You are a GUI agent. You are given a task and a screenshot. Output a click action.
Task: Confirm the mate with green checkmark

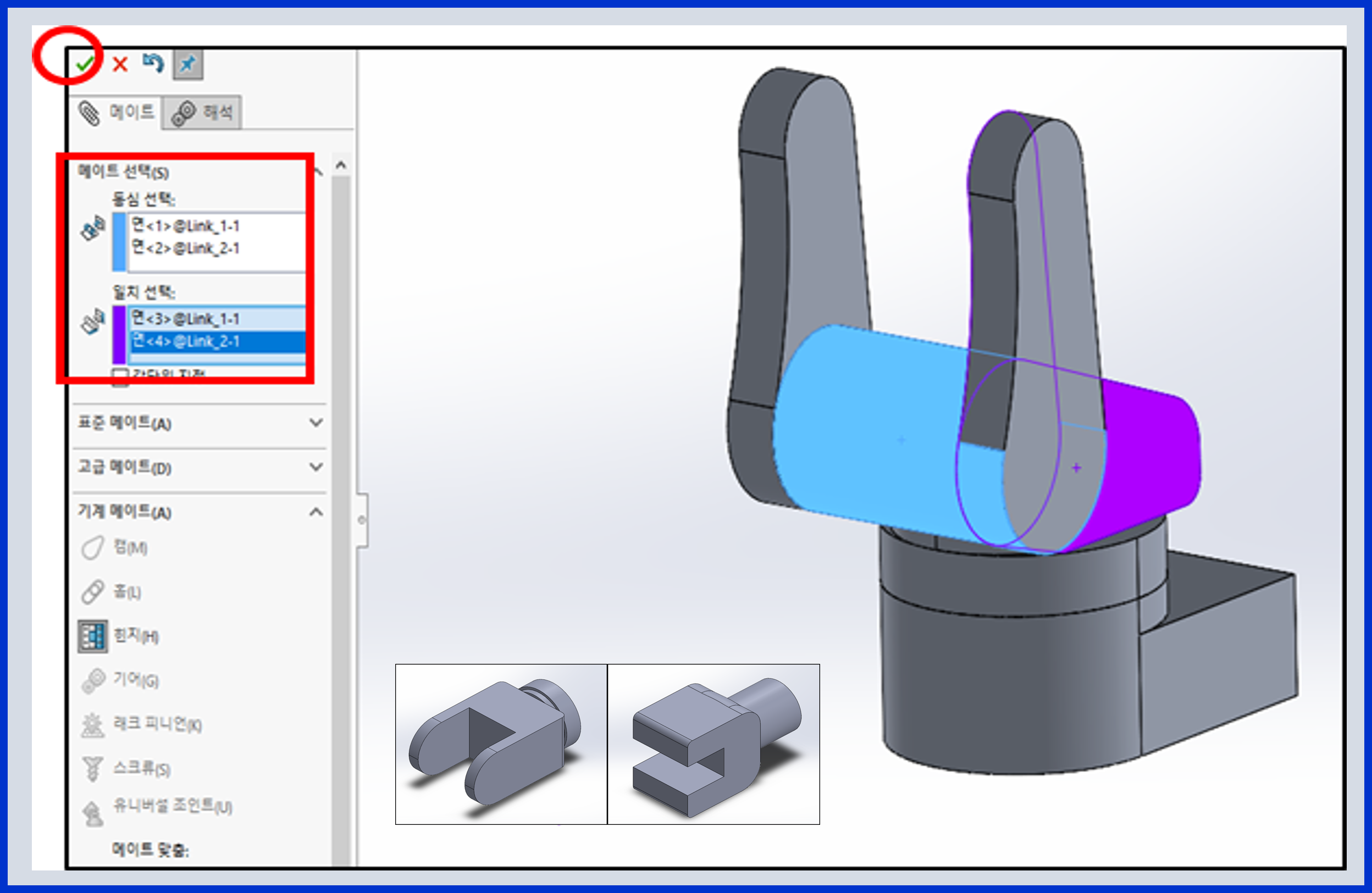pyautogui.click(x=84, y=63)
